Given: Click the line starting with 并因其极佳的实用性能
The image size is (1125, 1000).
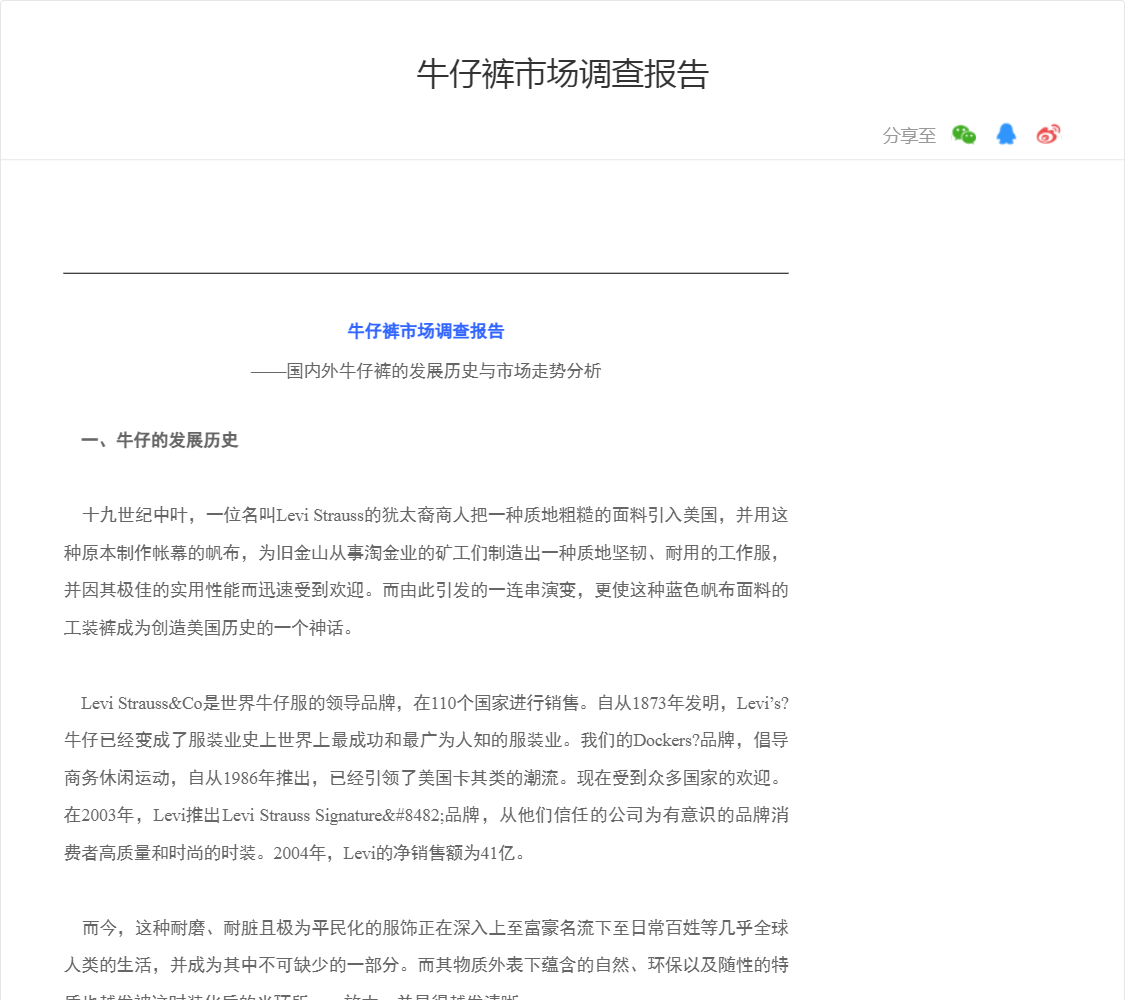Looking at the screenshot, I should pos(426,590).
